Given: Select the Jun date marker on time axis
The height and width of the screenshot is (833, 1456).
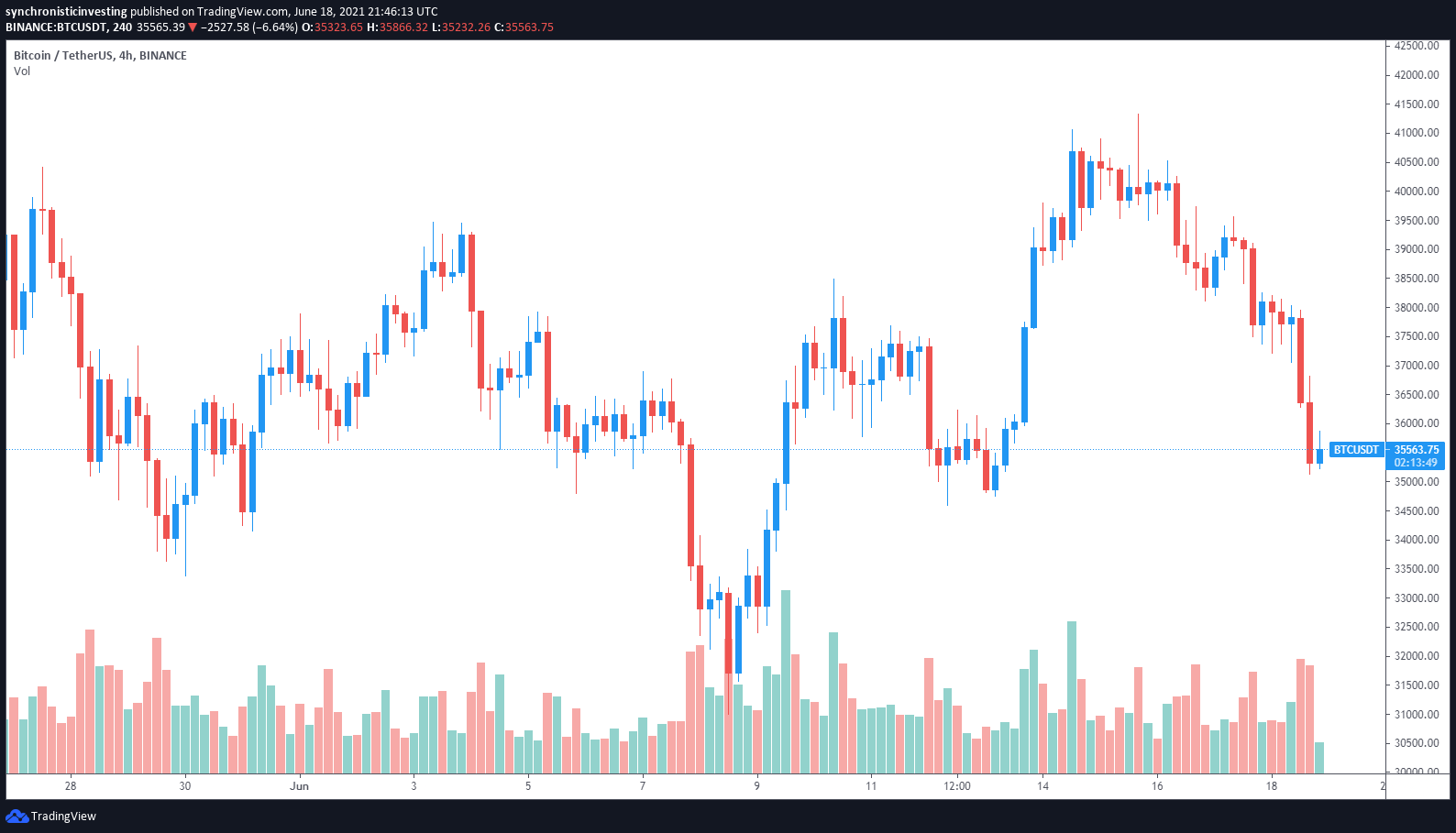Looking at the screenshot, I should click(x=299, y=785).
